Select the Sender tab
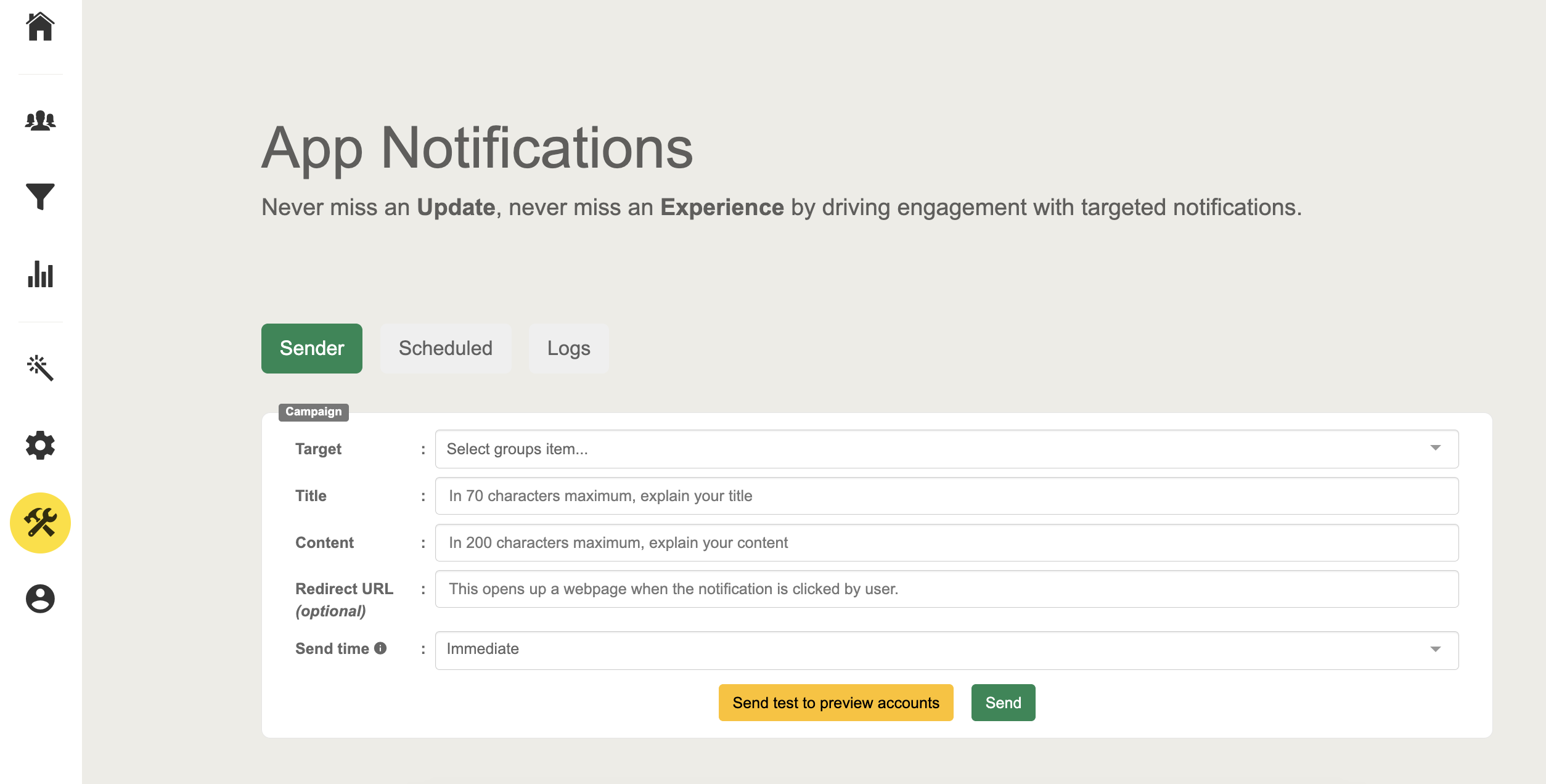The height and width of the screenshot is (784, 1546). point(311,348)
